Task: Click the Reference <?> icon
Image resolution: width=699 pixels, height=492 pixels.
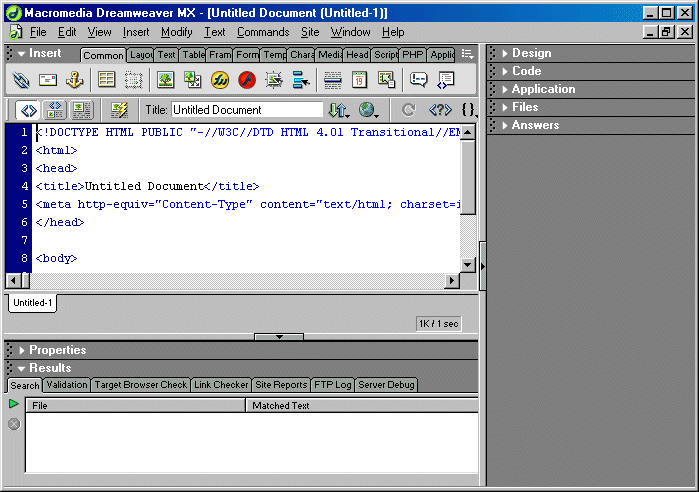Action: click(x=440, y=110)
